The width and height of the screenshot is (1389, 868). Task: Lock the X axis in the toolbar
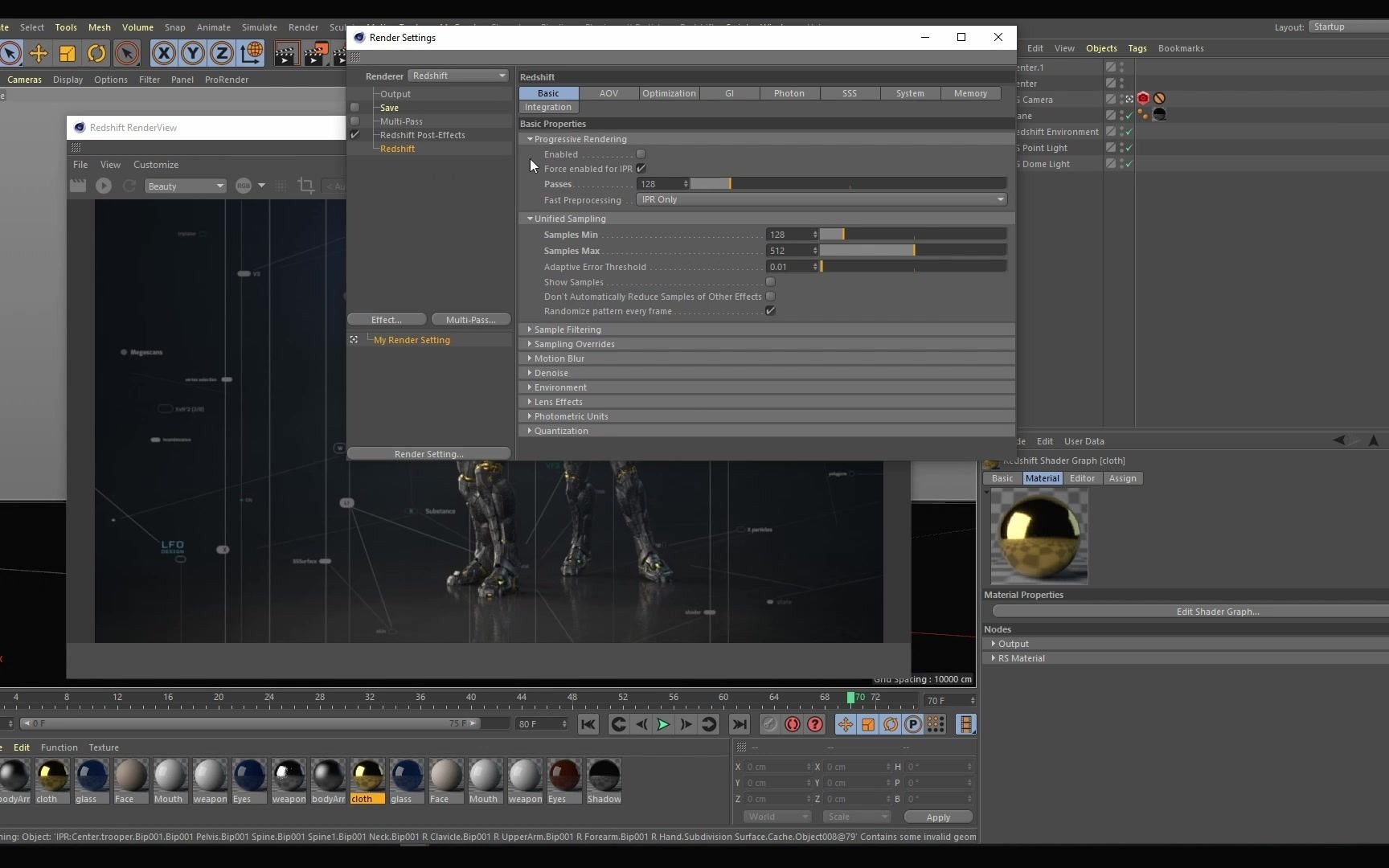[164, 53]
